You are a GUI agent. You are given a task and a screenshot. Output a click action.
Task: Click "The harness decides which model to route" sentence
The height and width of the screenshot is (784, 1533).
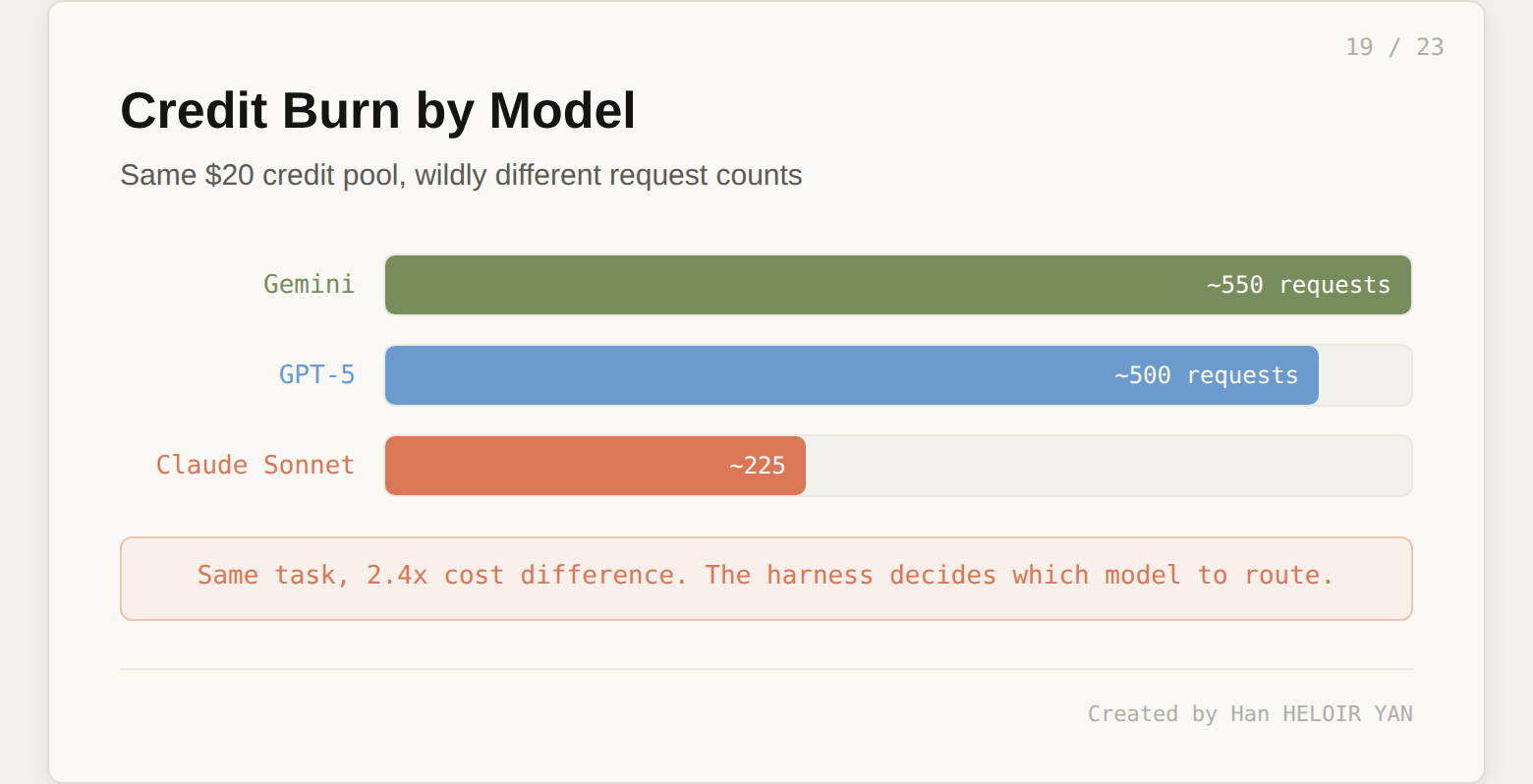(x=1018, y=576)
